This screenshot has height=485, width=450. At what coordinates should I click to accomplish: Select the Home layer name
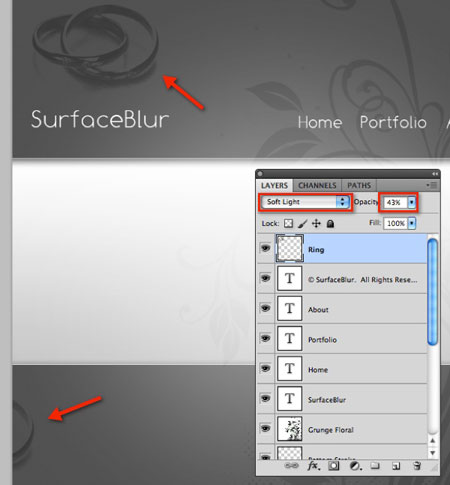tap(318, 370)
